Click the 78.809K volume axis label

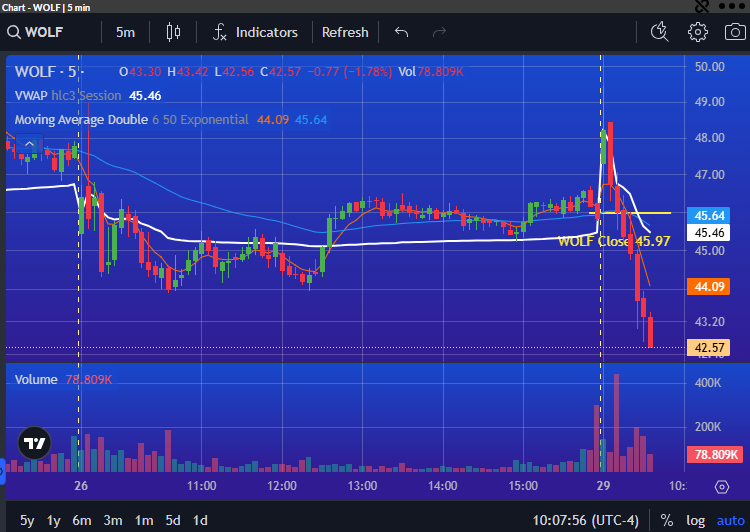[715, 454]
